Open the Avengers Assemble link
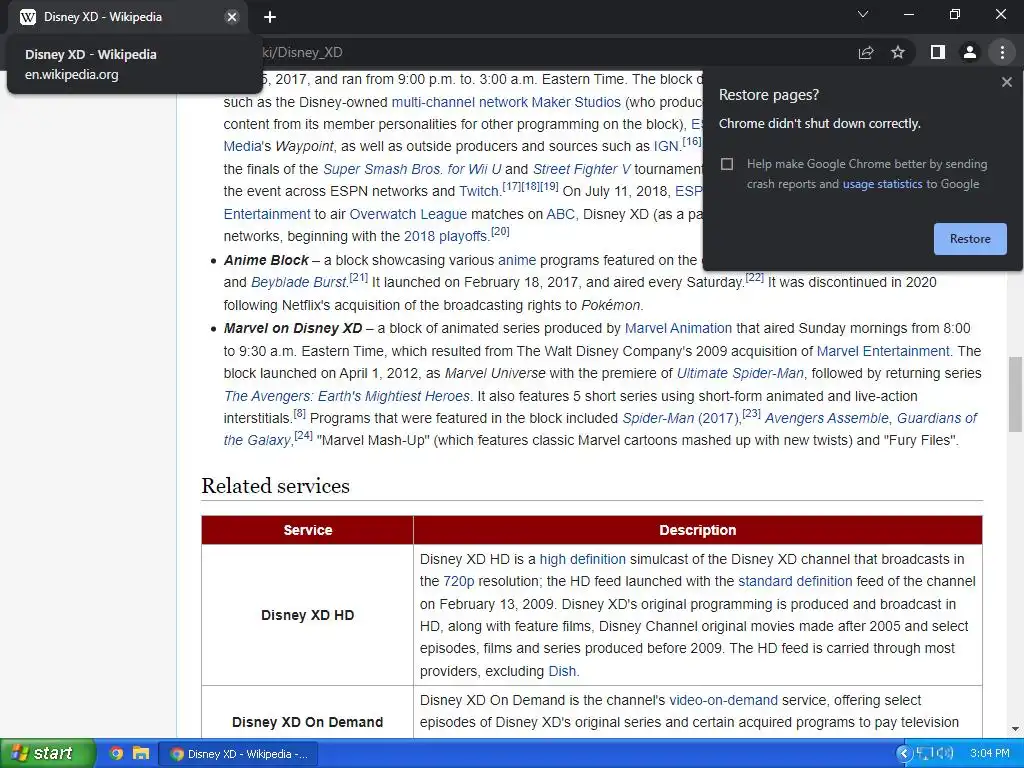 [x=827, y=419]
